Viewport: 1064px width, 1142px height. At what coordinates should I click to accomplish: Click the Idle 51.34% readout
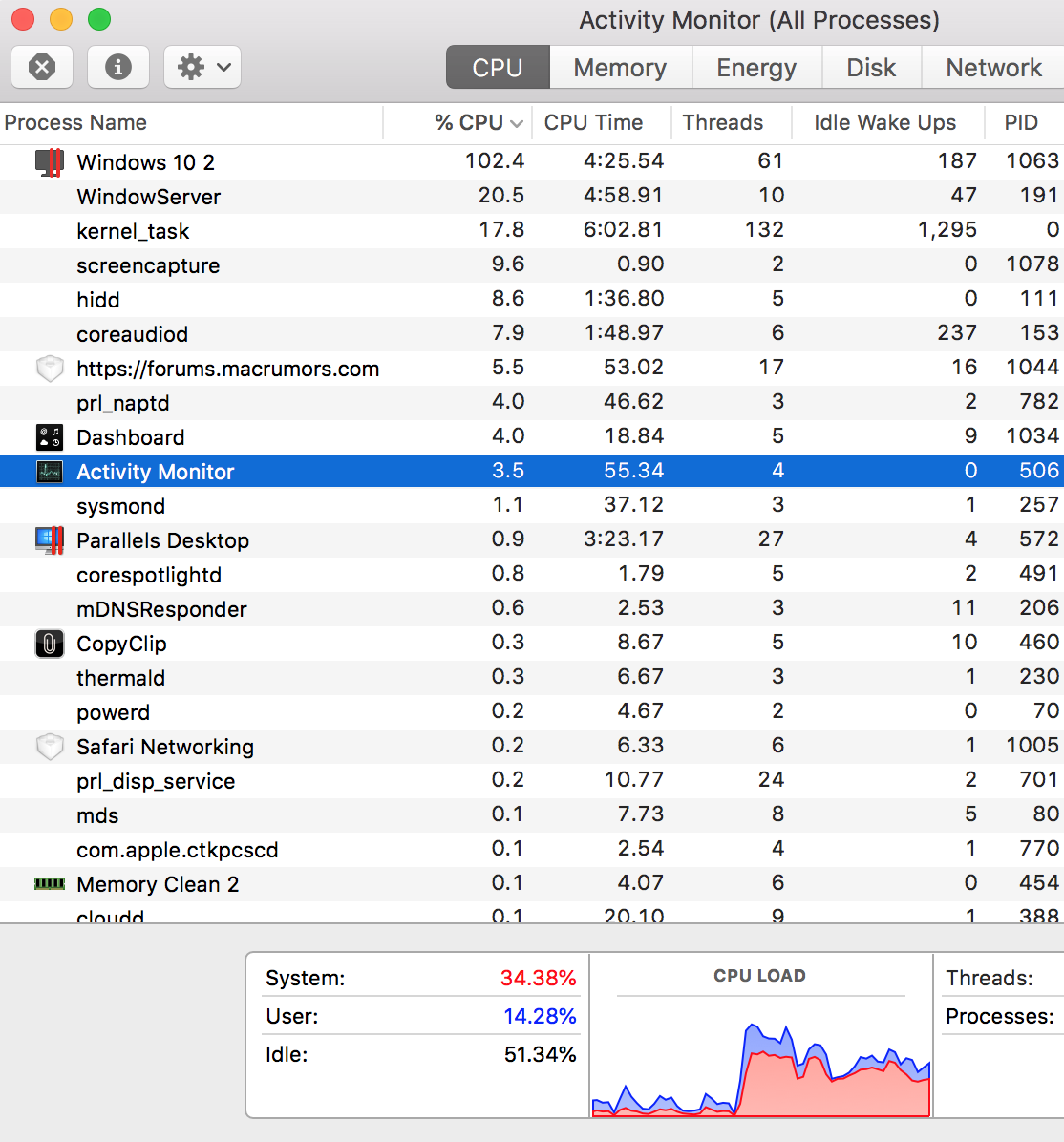421,1054
